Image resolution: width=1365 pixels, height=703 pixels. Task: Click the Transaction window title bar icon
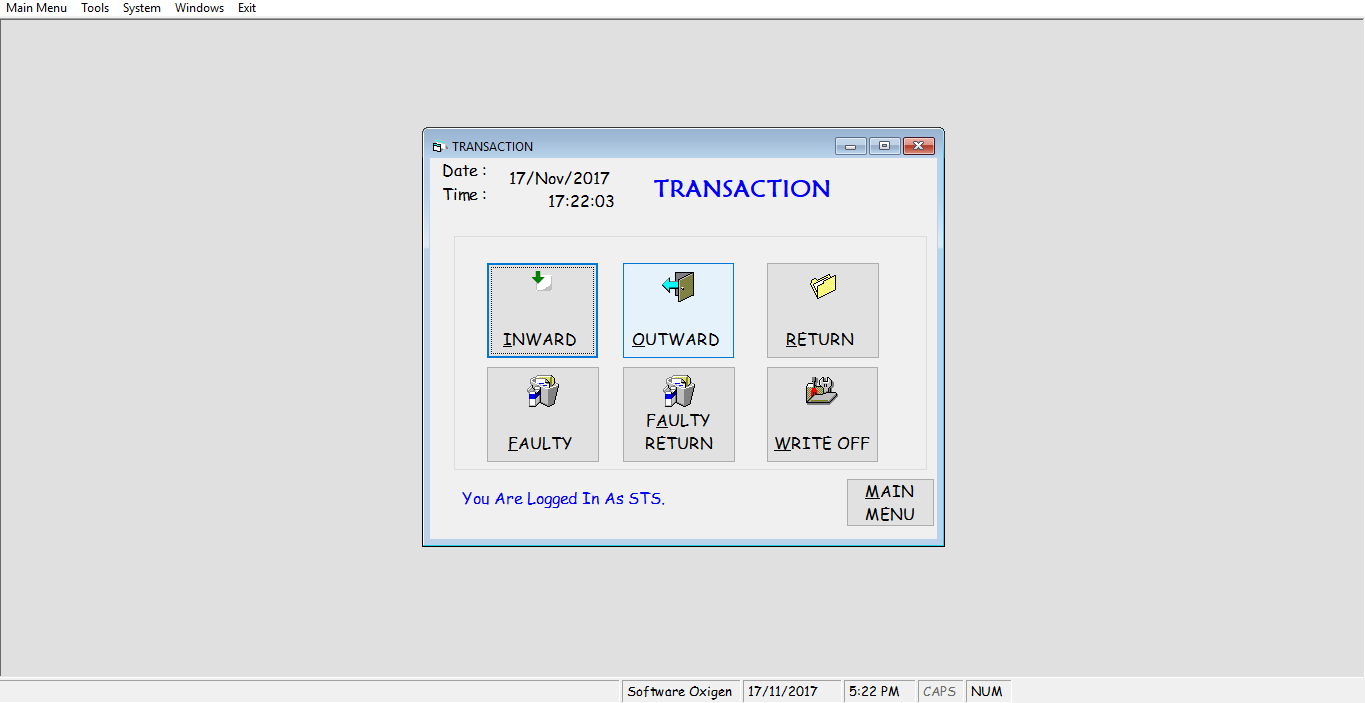coord(438,147)
